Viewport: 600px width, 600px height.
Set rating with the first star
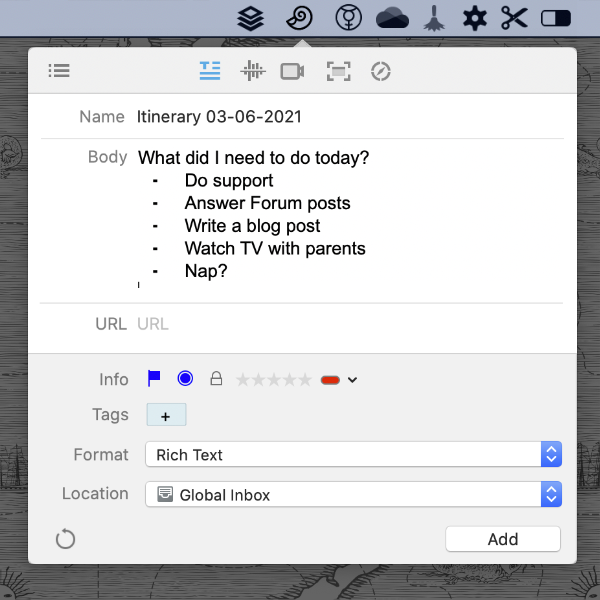243,380
